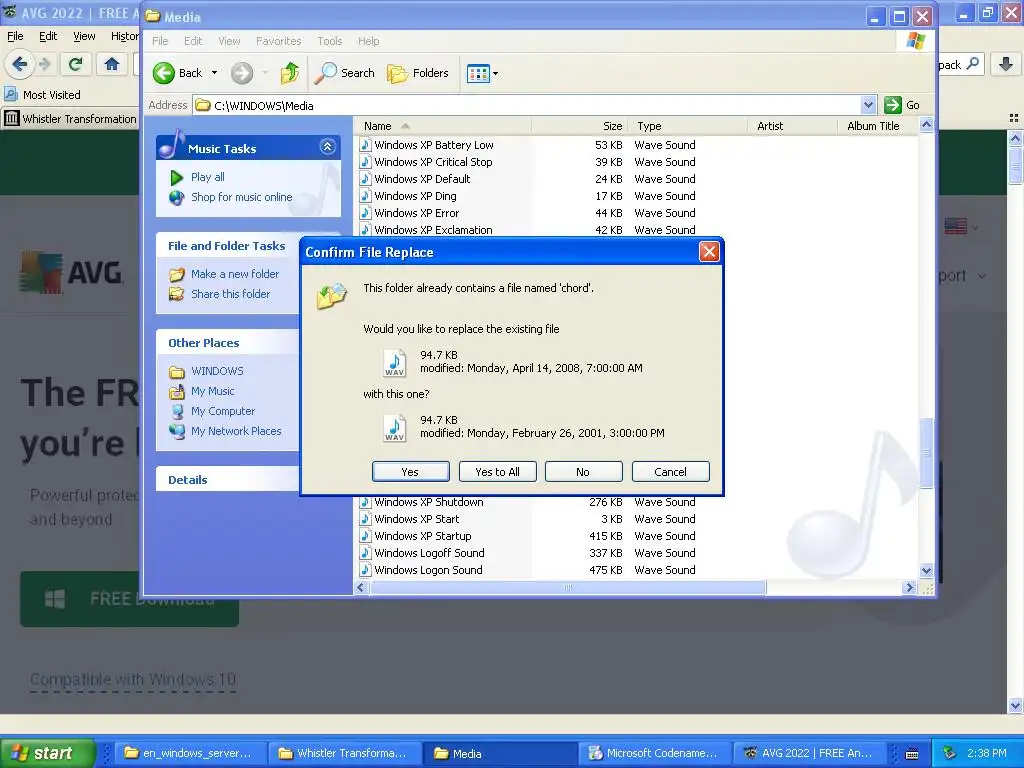
Task: Select Windows XP Battery Low file
Action: tap(434, 145)
